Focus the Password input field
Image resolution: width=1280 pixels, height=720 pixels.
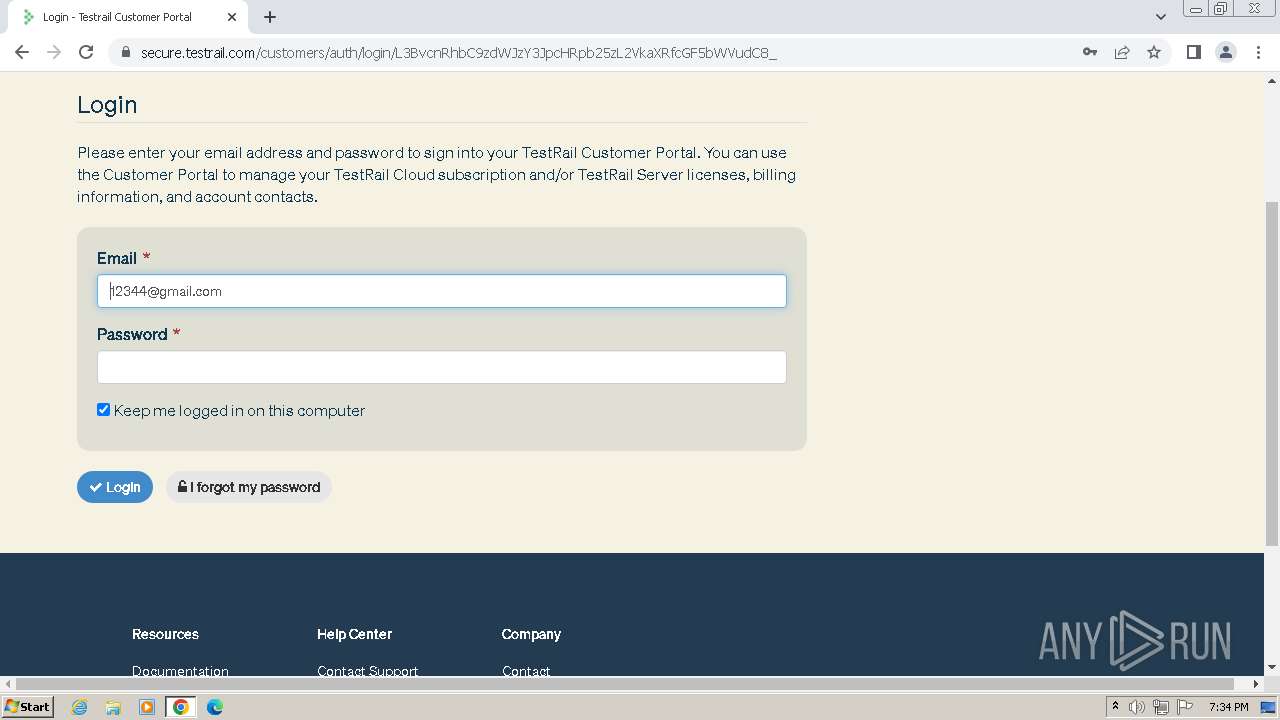[442, 367]
